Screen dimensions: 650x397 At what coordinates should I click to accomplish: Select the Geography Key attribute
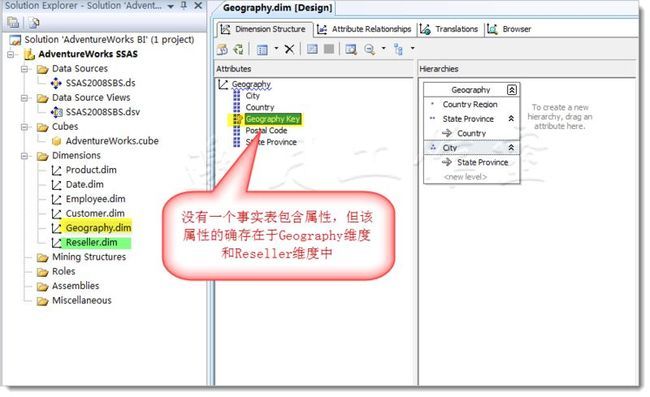(x=273, y=119)
